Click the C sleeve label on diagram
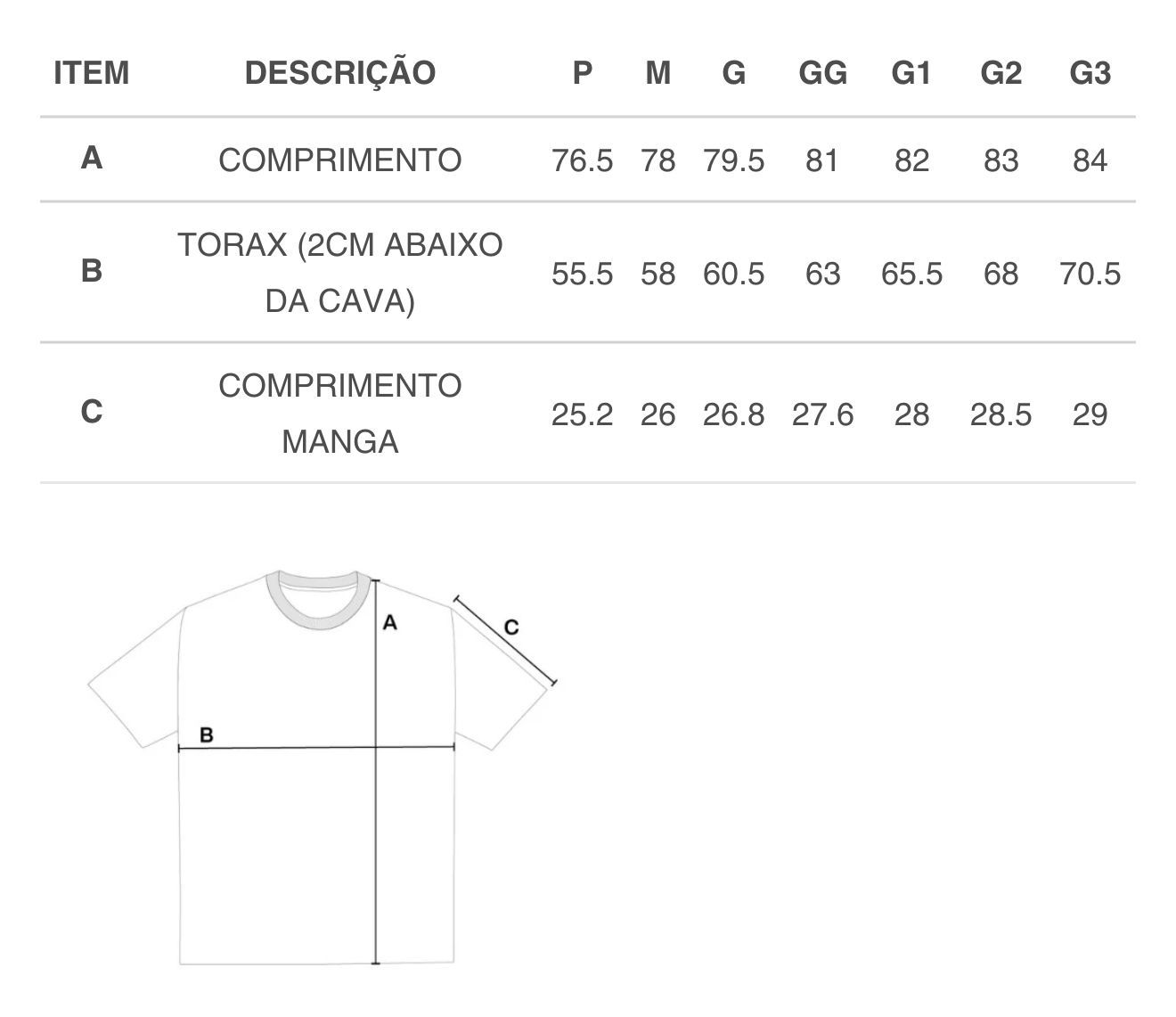Image resolution: width=1176 pixels, height=1017 pixels. pos(511,627)
